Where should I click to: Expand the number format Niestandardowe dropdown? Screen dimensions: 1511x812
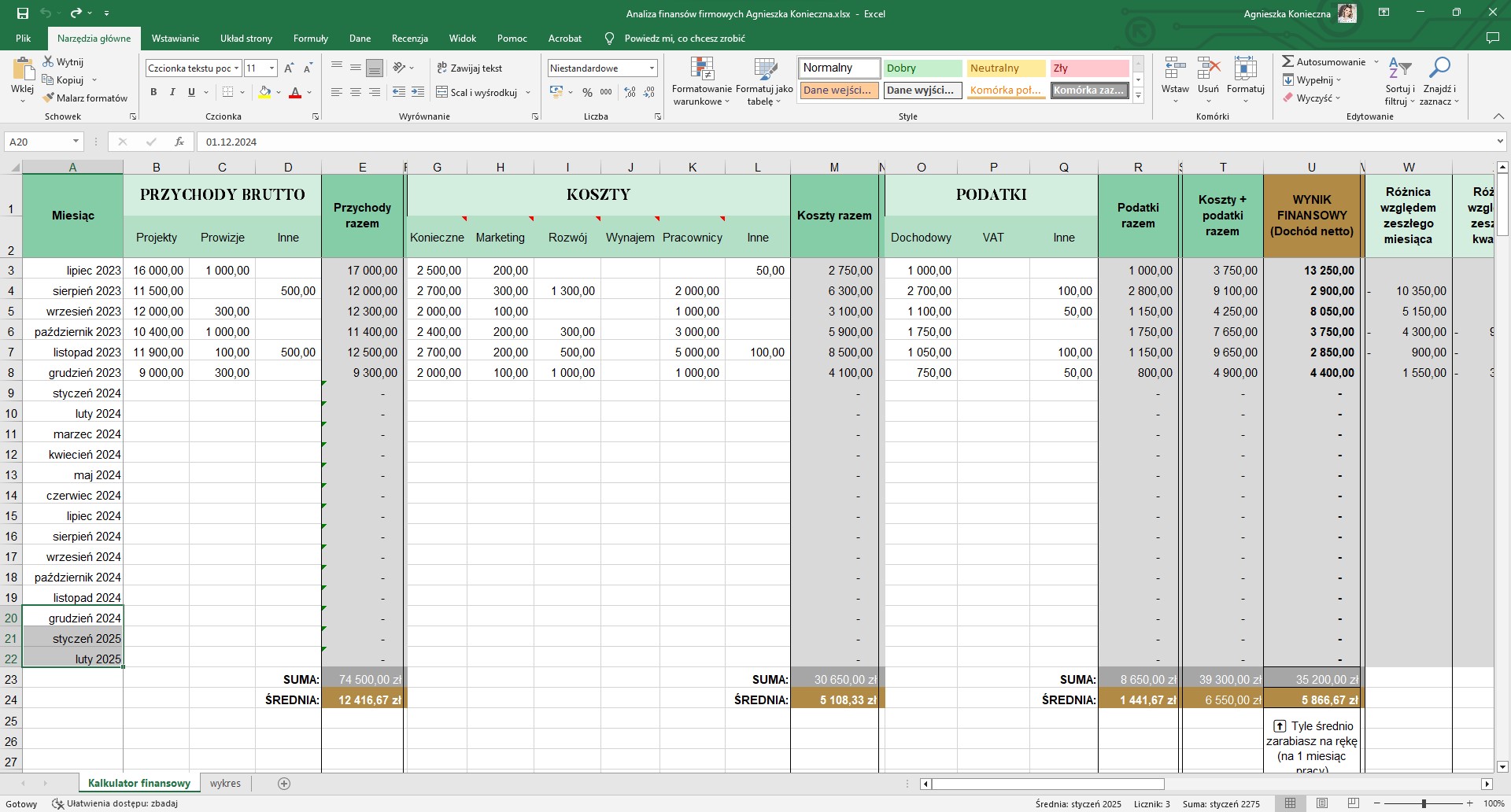652,68
